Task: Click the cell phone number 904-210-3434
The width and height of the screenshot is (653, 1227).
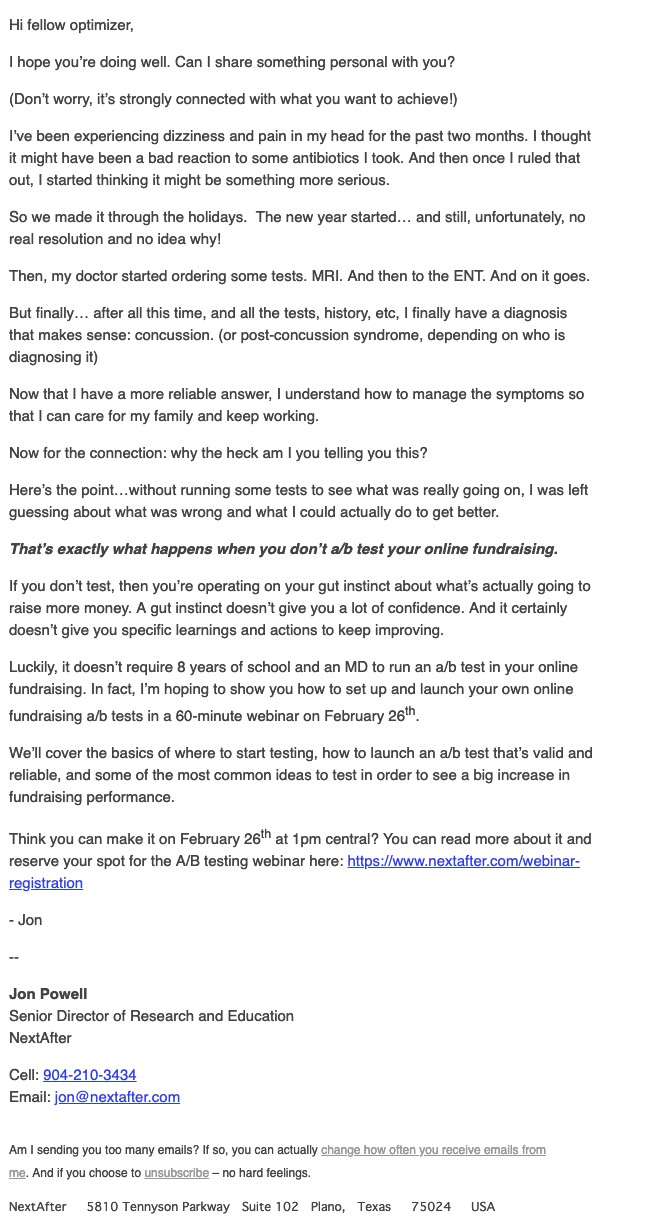Action: tap(90, 1075)
